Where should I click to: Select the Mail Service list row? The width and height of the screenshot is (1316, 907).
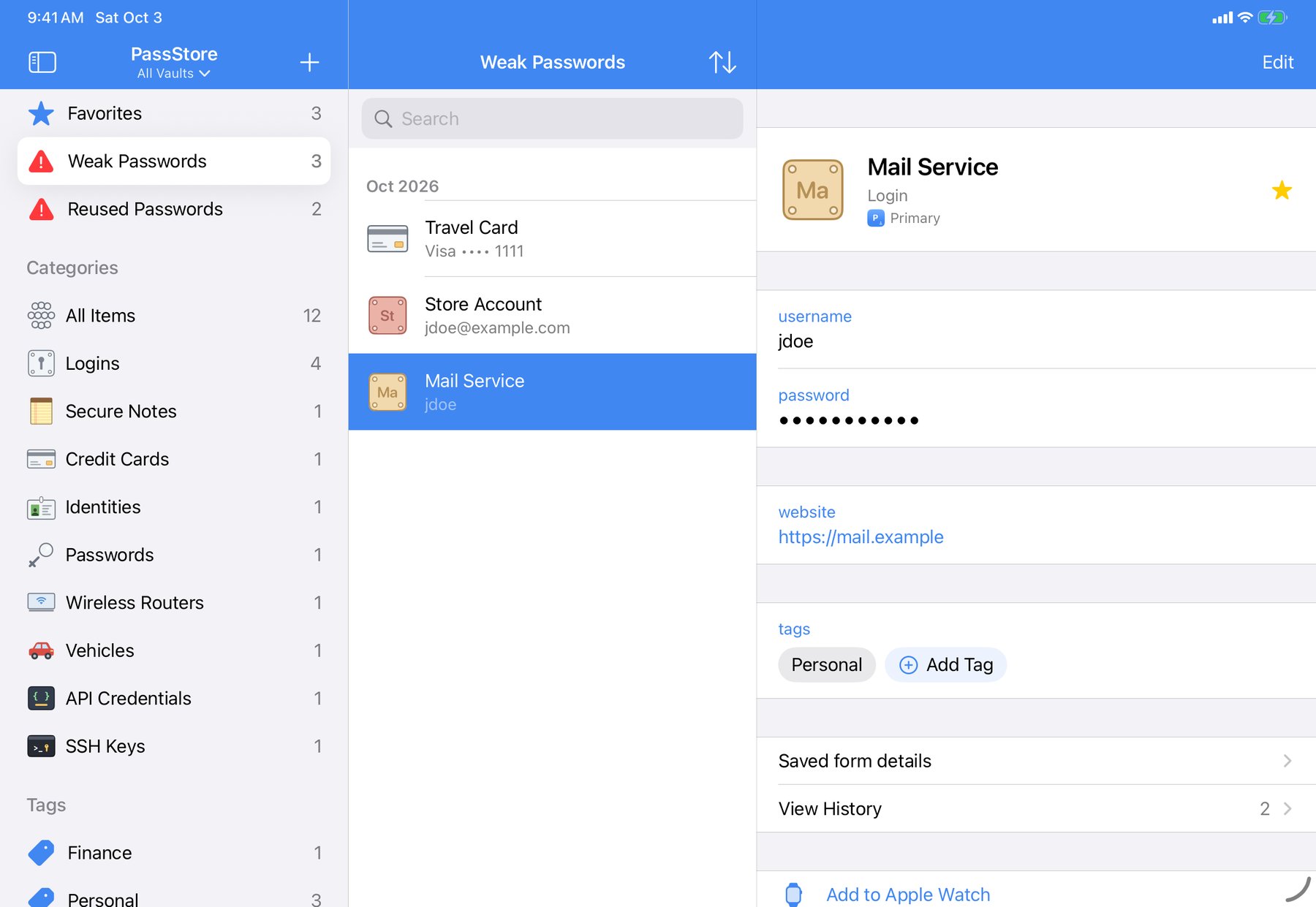(x=552, y=392)
